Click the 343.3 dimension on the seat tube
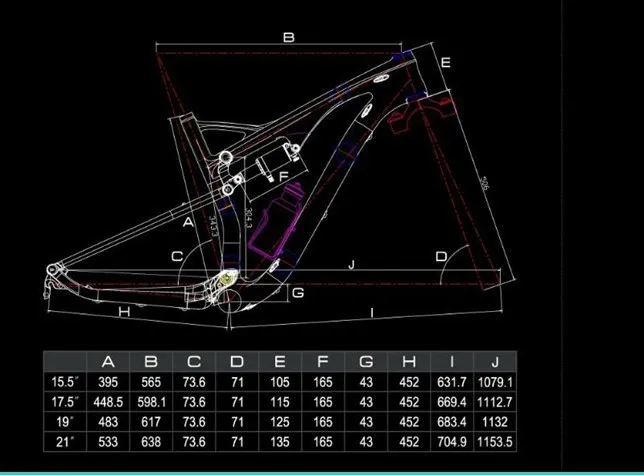 coord(213,226)
